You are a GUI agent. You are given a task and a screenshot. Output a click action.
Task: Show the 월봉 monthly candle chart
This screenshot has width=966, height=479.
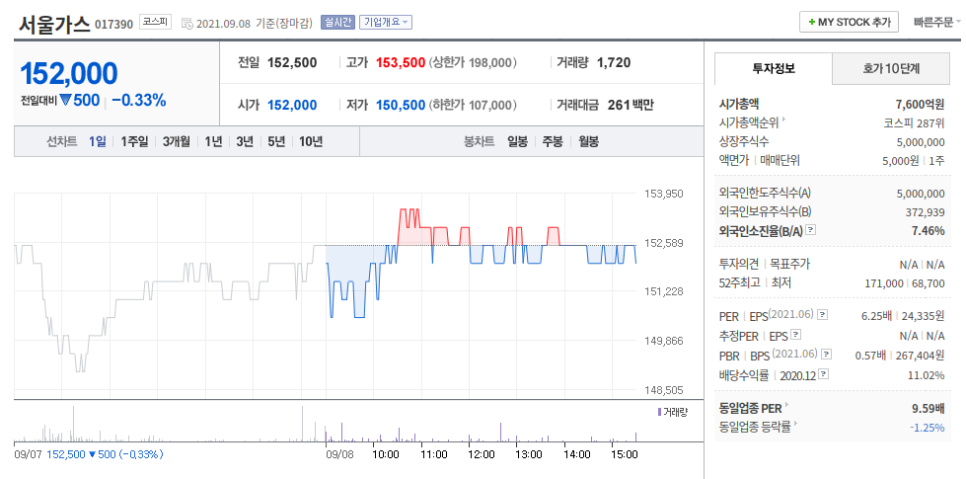coord(588,142)
